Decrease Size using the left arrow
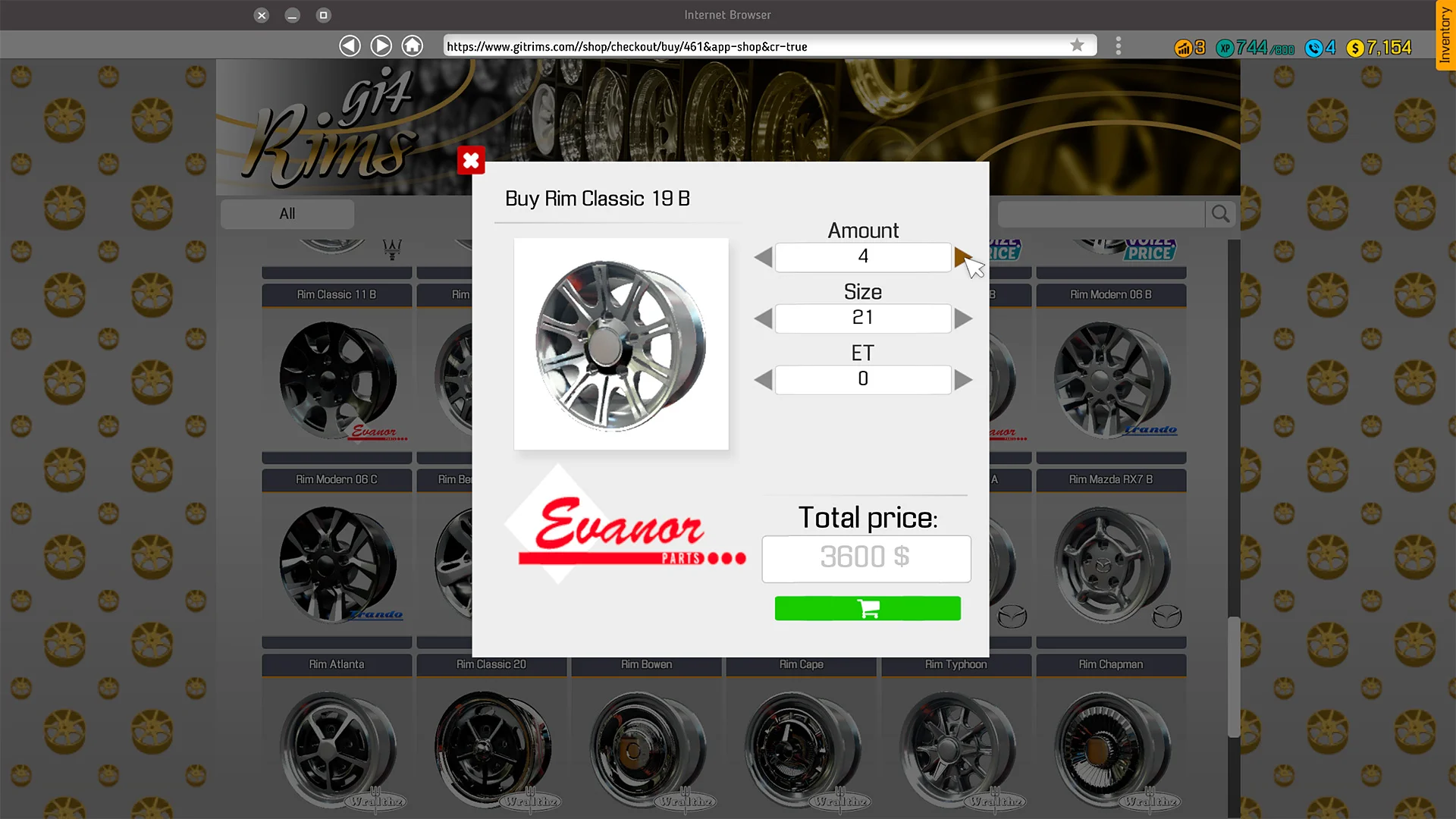 763,318
